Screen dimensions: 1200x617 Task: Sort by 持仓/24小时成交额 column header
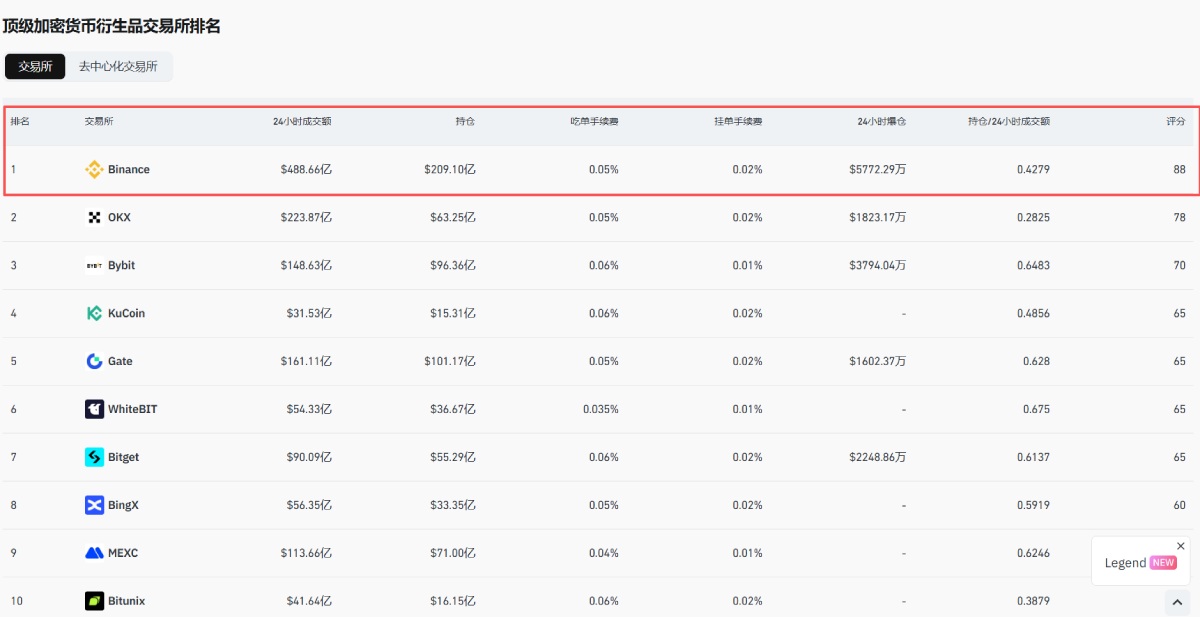tap(1008, 121)
